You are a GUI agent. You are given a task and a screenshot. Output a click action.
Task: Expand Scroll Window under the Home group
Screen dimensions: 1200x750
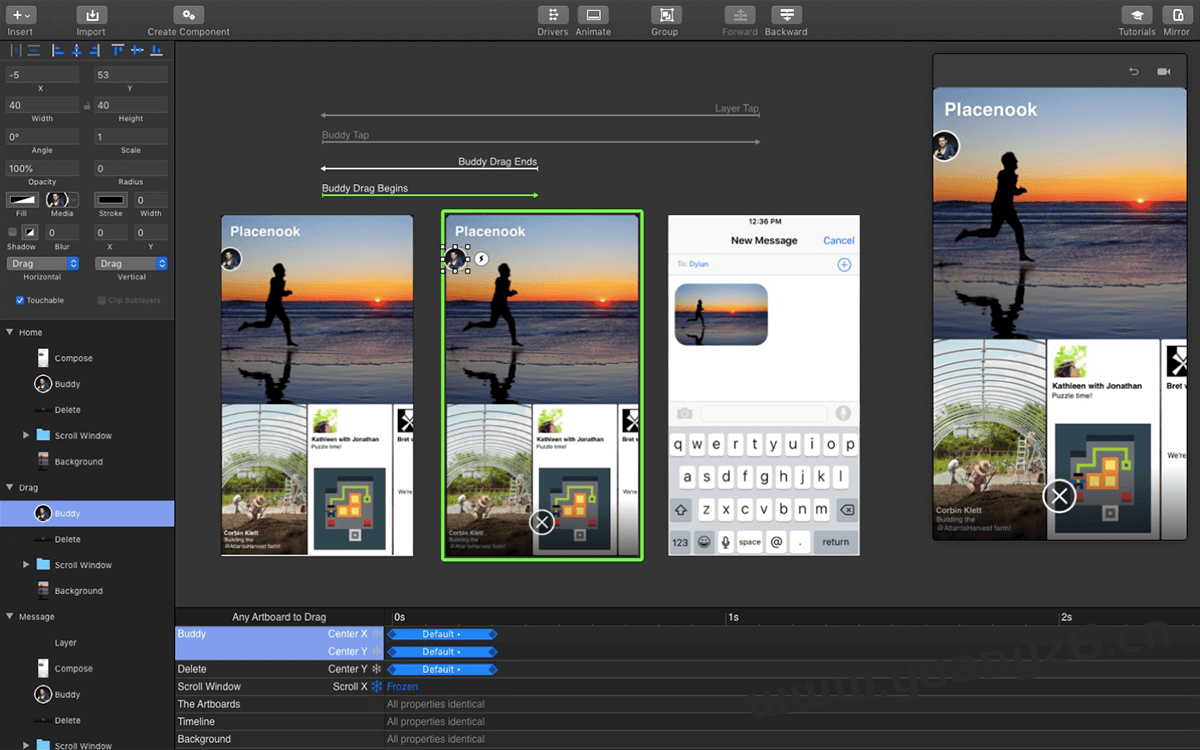click(x=25, y=435)
